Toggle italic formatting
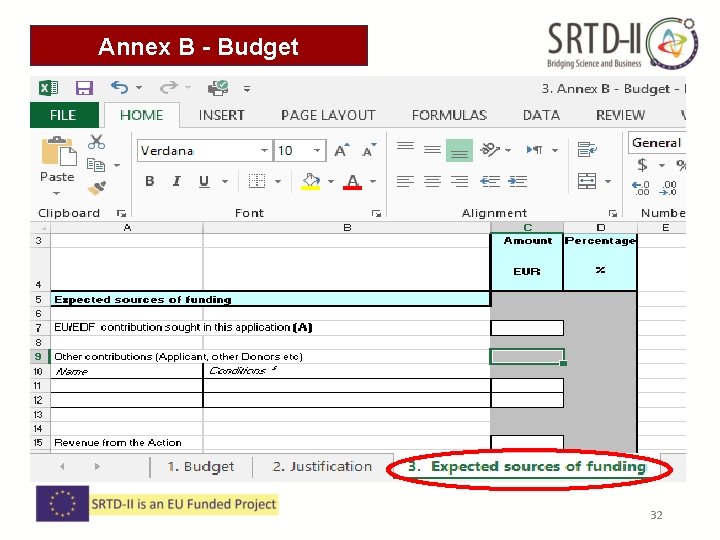Viewport: 720px width, 540px height. tap(176, 181)
